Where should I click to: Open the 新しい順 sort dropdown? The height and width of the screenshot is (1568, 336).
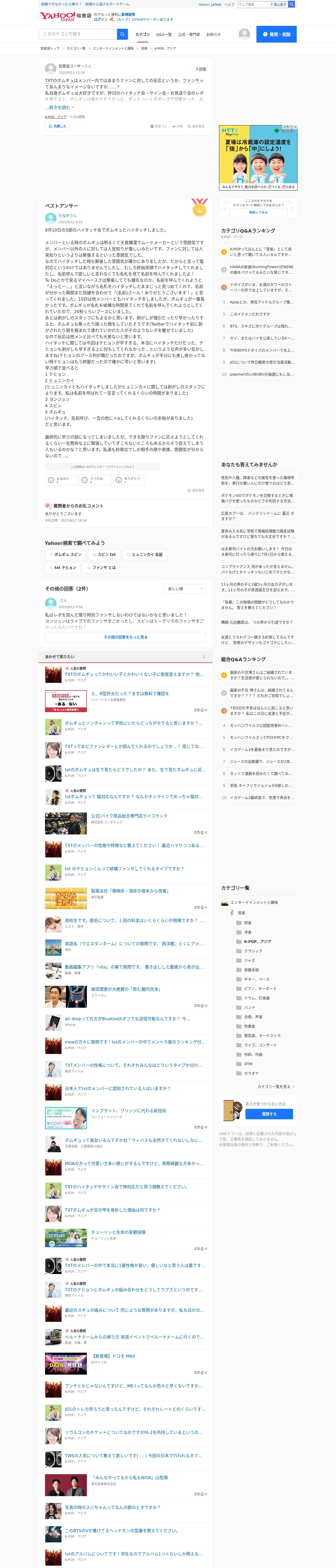[185, 589]
